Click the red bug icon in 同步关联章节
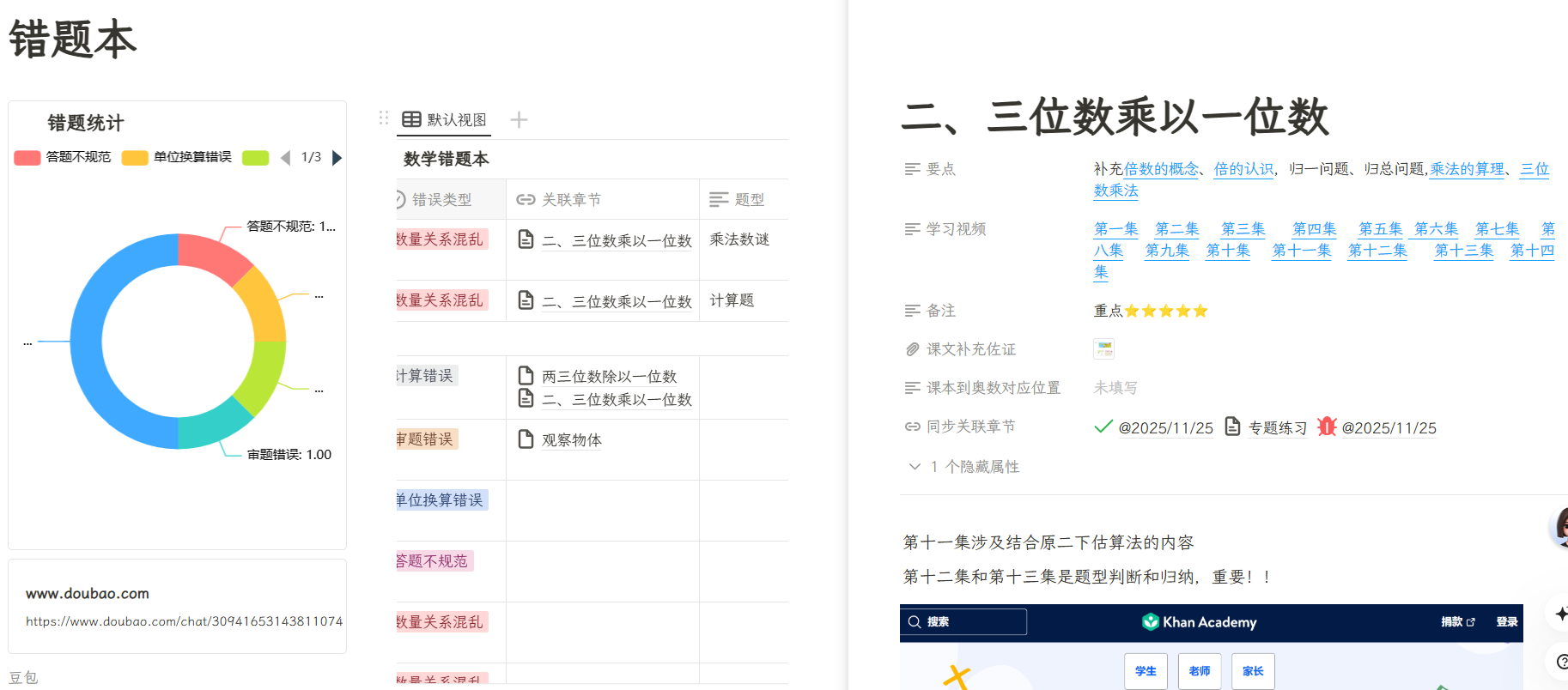Viewport: 1568px width, 690px height. click(1327, 427)
